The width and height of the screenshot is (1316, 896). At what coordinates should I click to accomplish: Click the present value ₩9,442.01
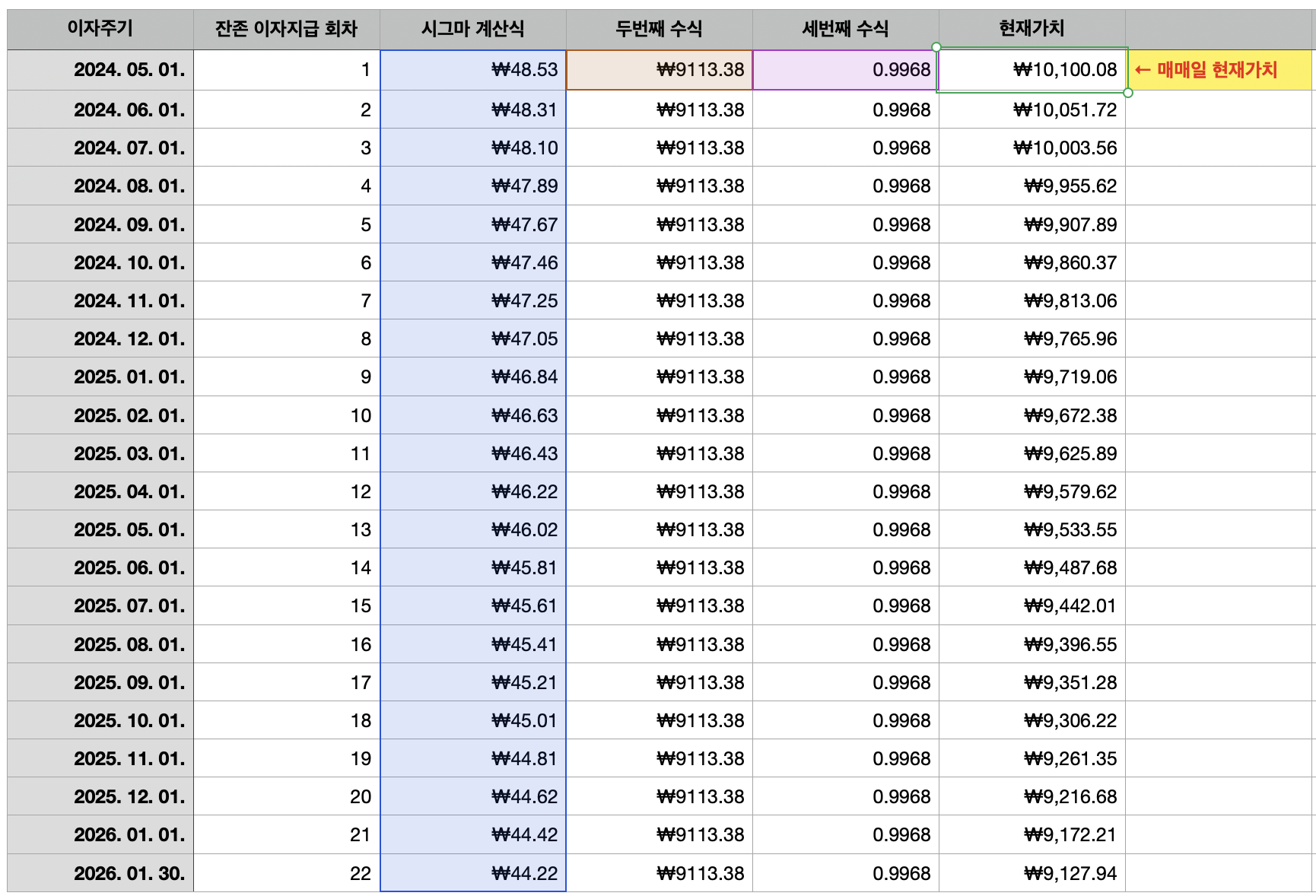(1032, 605)
